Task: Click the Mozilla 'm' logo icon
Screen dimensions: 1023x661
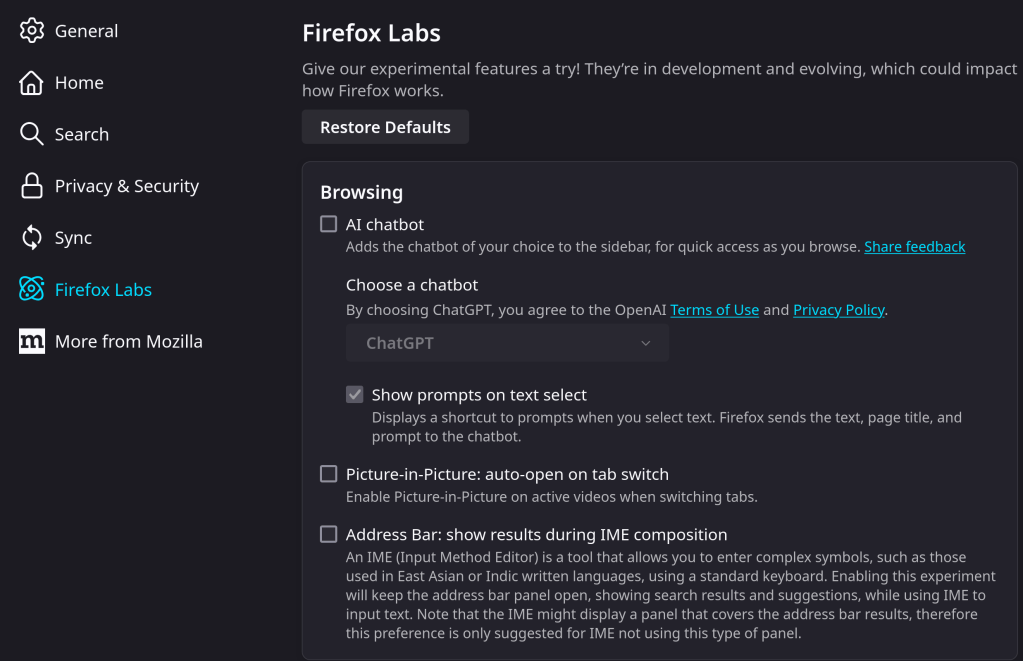Action: pos(32,341)
